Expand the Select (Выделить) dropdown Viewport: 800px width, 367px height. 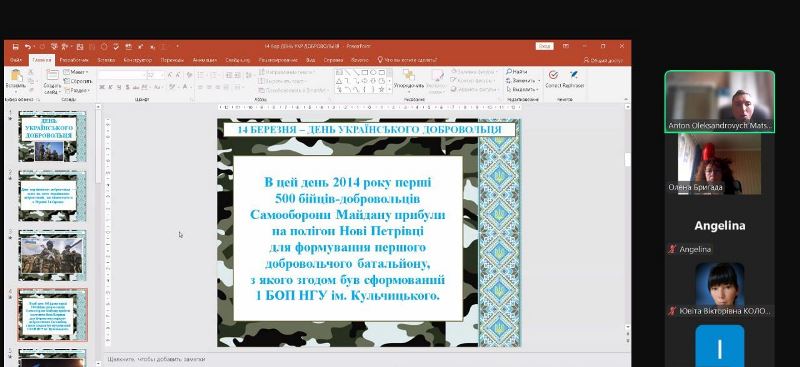pos(522,89)
